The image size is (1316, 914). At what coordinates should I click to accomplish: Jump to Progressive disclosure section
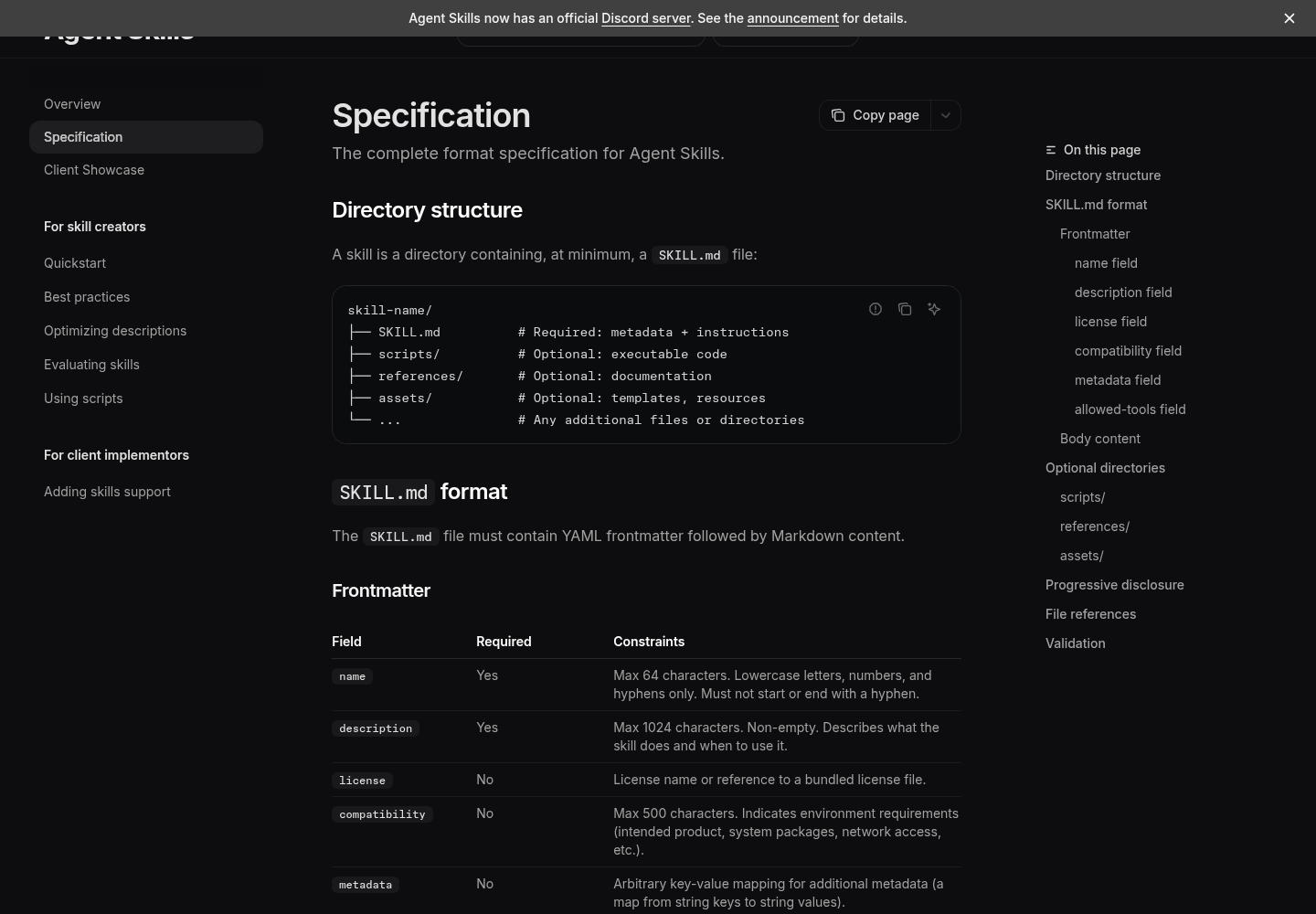pos(1114,585)
